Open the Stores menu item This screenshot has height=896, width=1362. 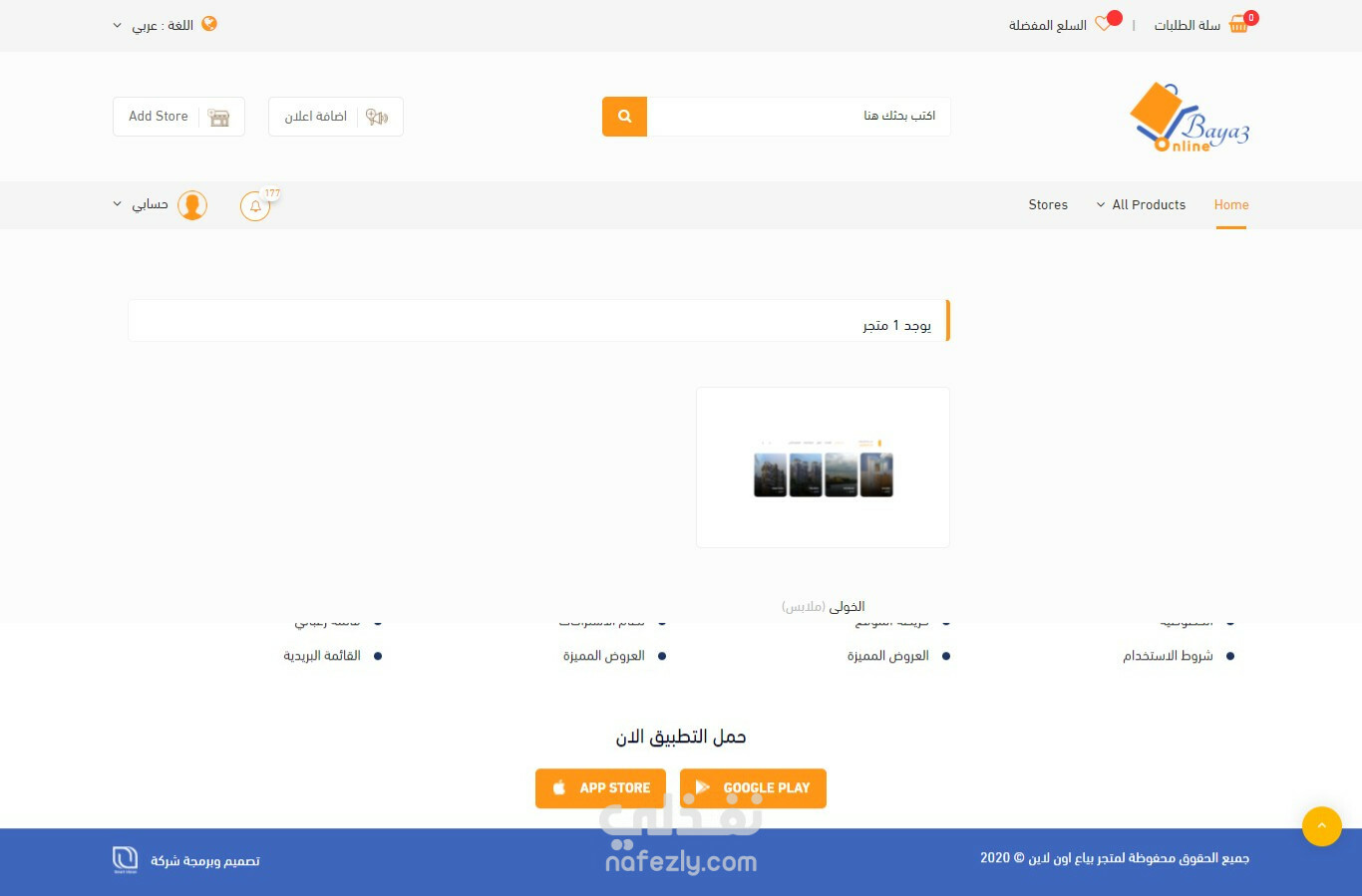(x=1048, y=204)
